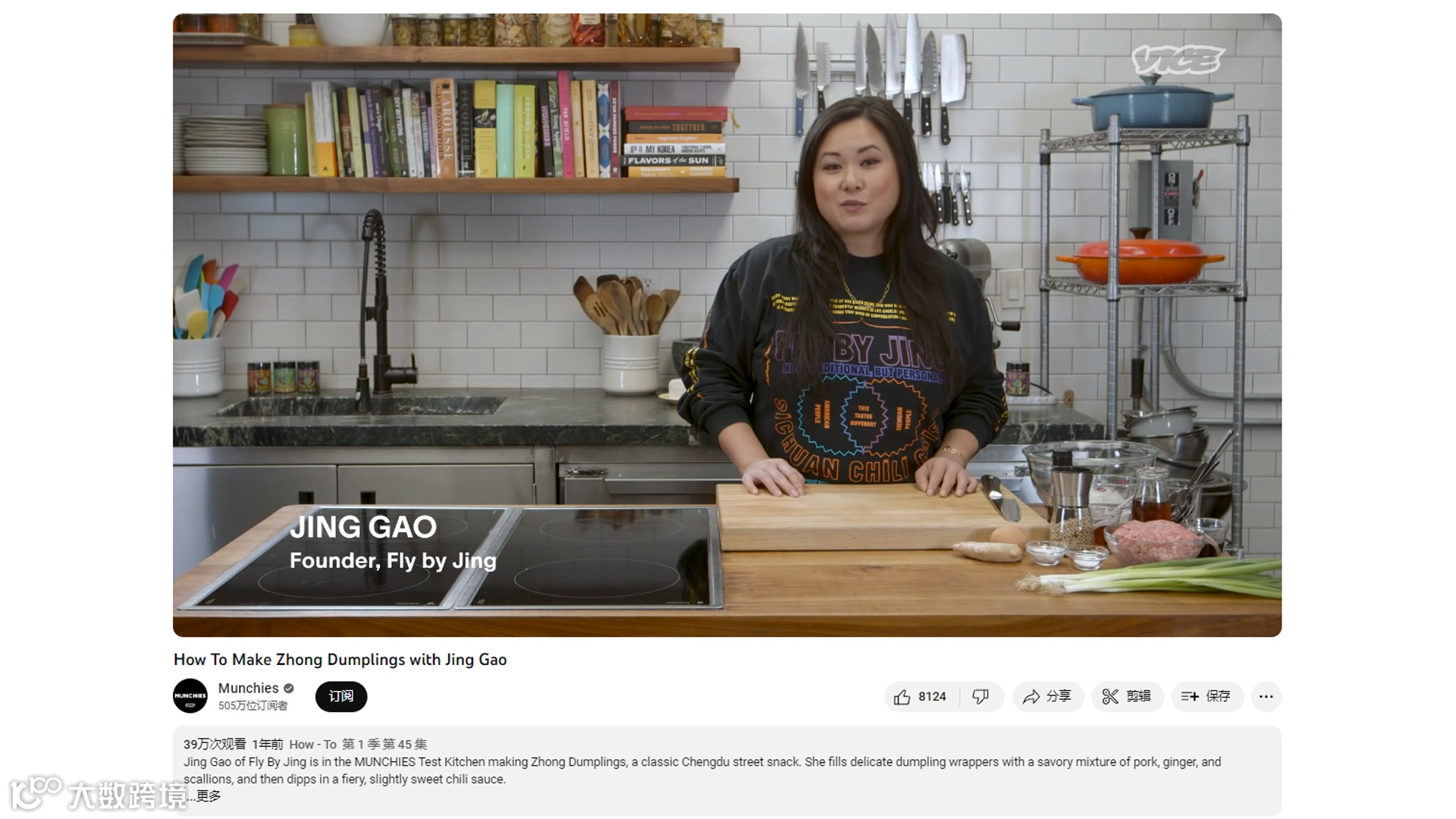
Task: Click the video title text
Action: click(x=340, y=660)
